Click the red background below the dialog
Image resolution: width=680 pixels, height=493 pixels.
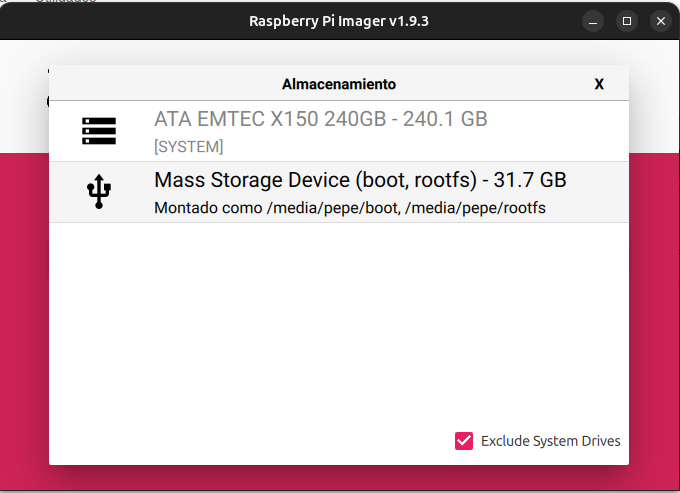(x=339, y=479)
